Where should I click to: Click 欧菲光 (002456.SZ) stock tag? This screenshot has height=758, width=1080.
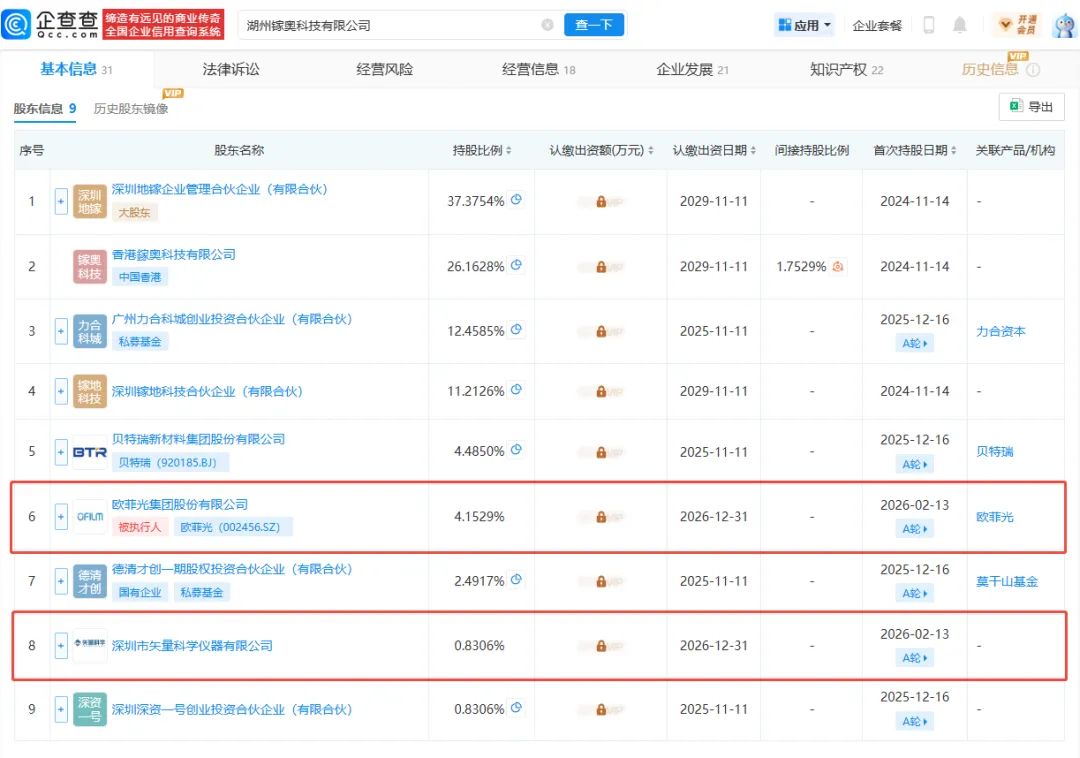click(233, 527)
